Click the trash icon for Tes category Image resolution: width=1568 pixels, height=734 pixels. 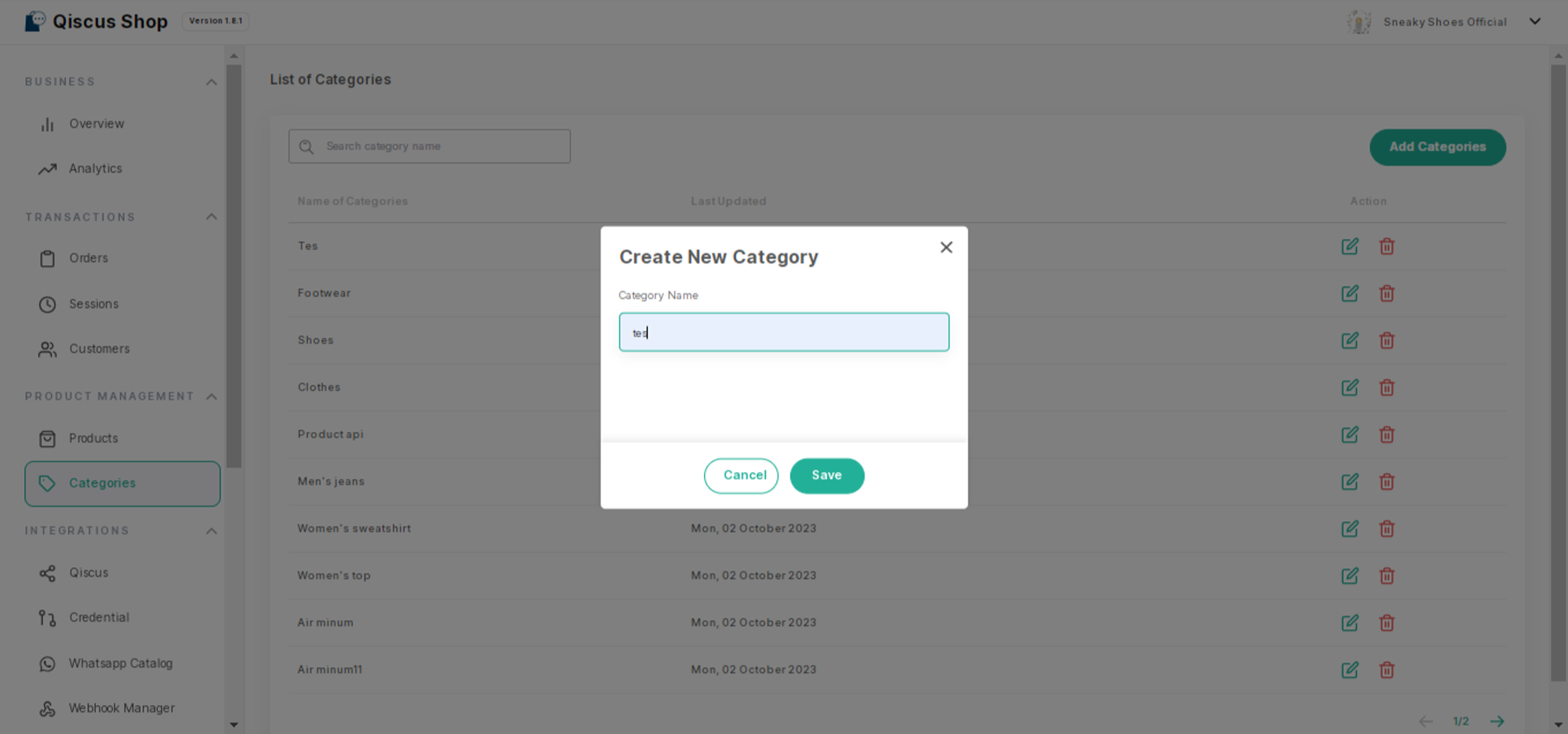coord(1387,246)
